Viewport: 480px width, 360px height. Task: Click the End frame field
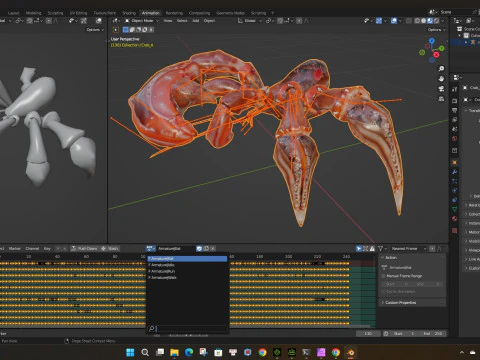tap(433, 334)
